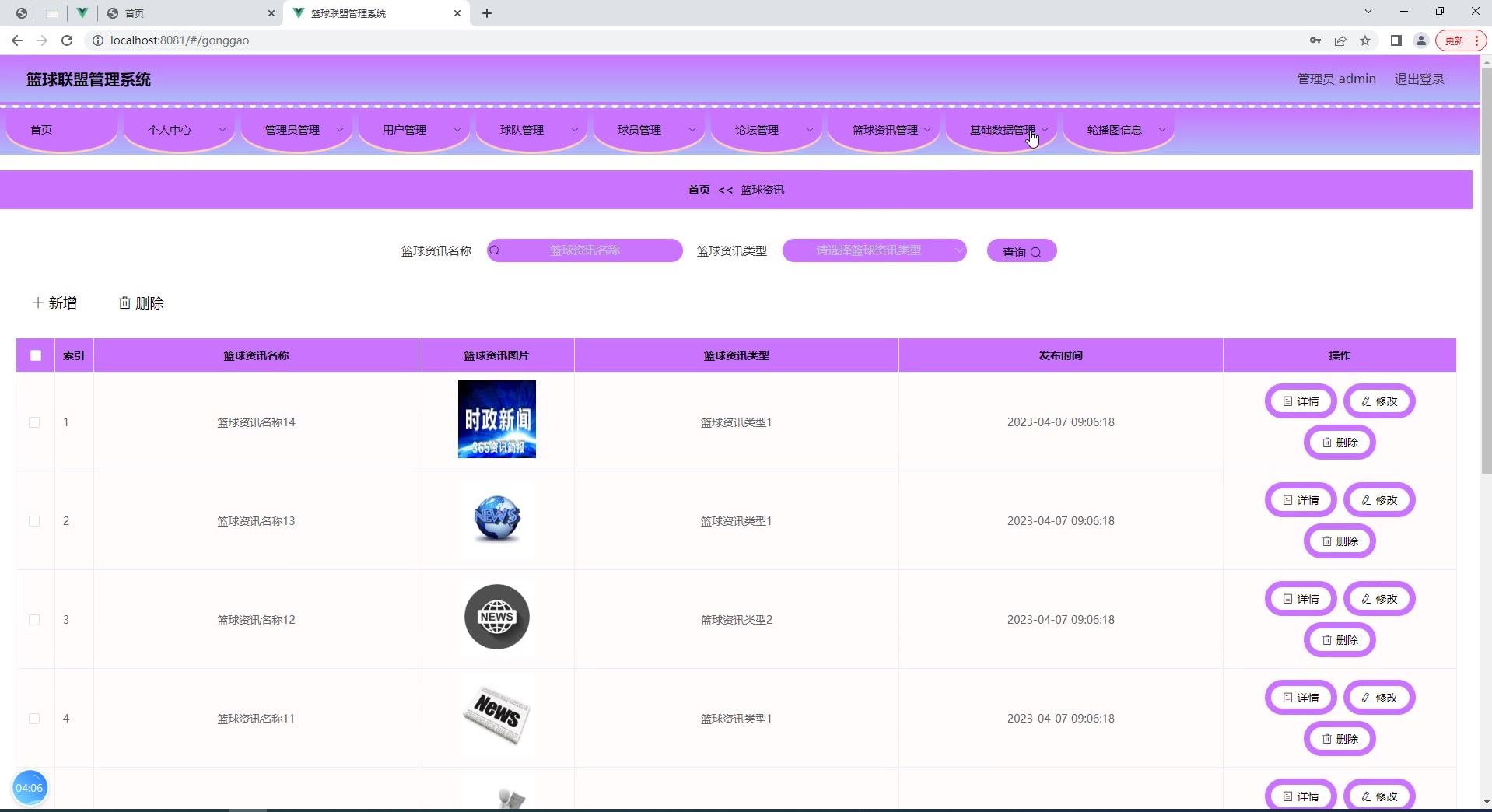Open 详情 for 篮球资讯名称13
The image size is (1492, 812).
pyautogui.click(x=1301, y=500)
